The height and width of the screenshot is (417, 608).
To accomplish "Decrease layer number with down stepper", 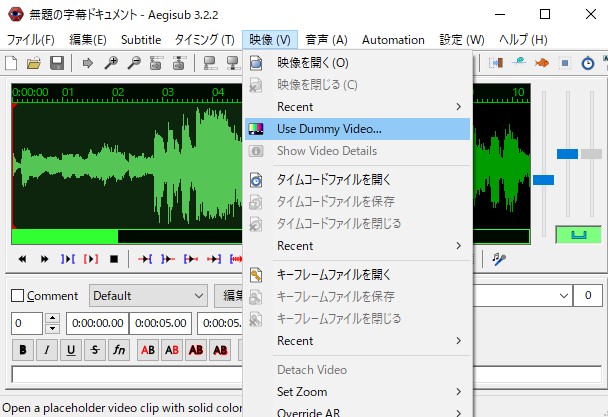I will pos(52,329).
